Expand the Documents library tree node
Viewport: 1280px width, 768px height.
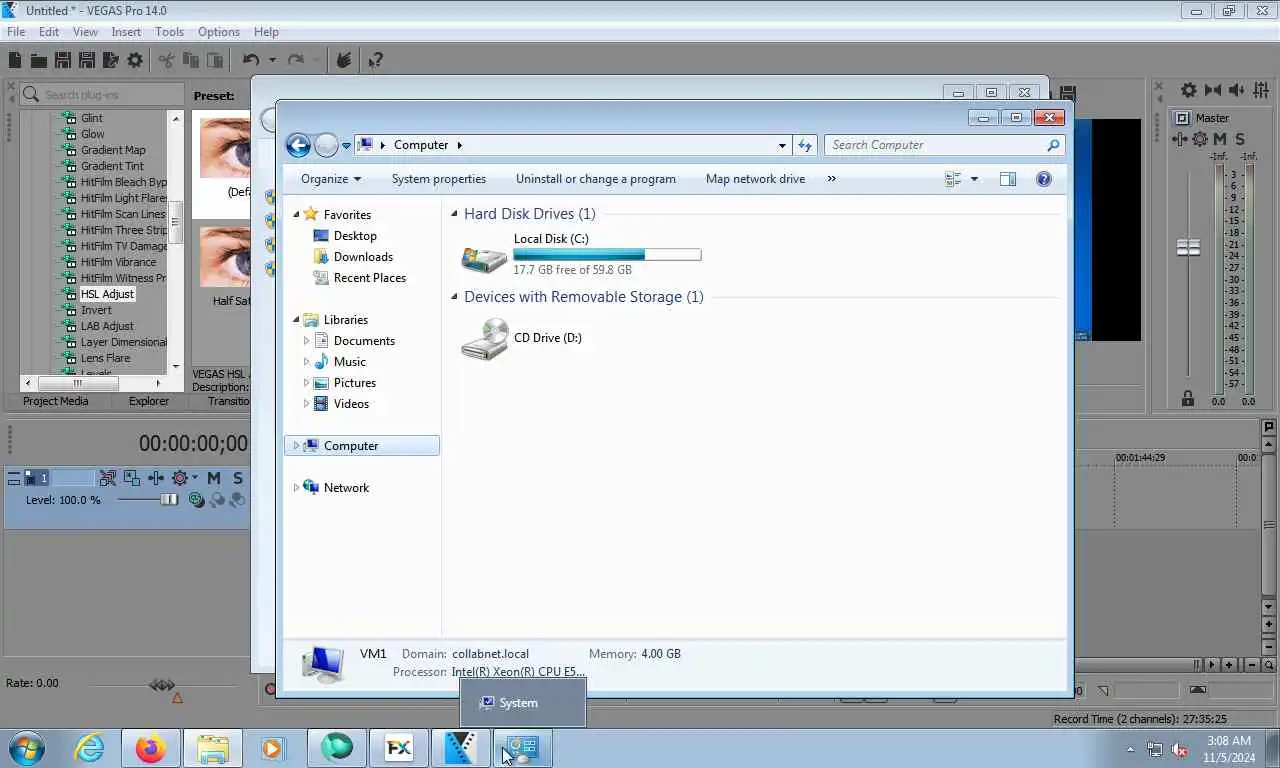[306, 341]
